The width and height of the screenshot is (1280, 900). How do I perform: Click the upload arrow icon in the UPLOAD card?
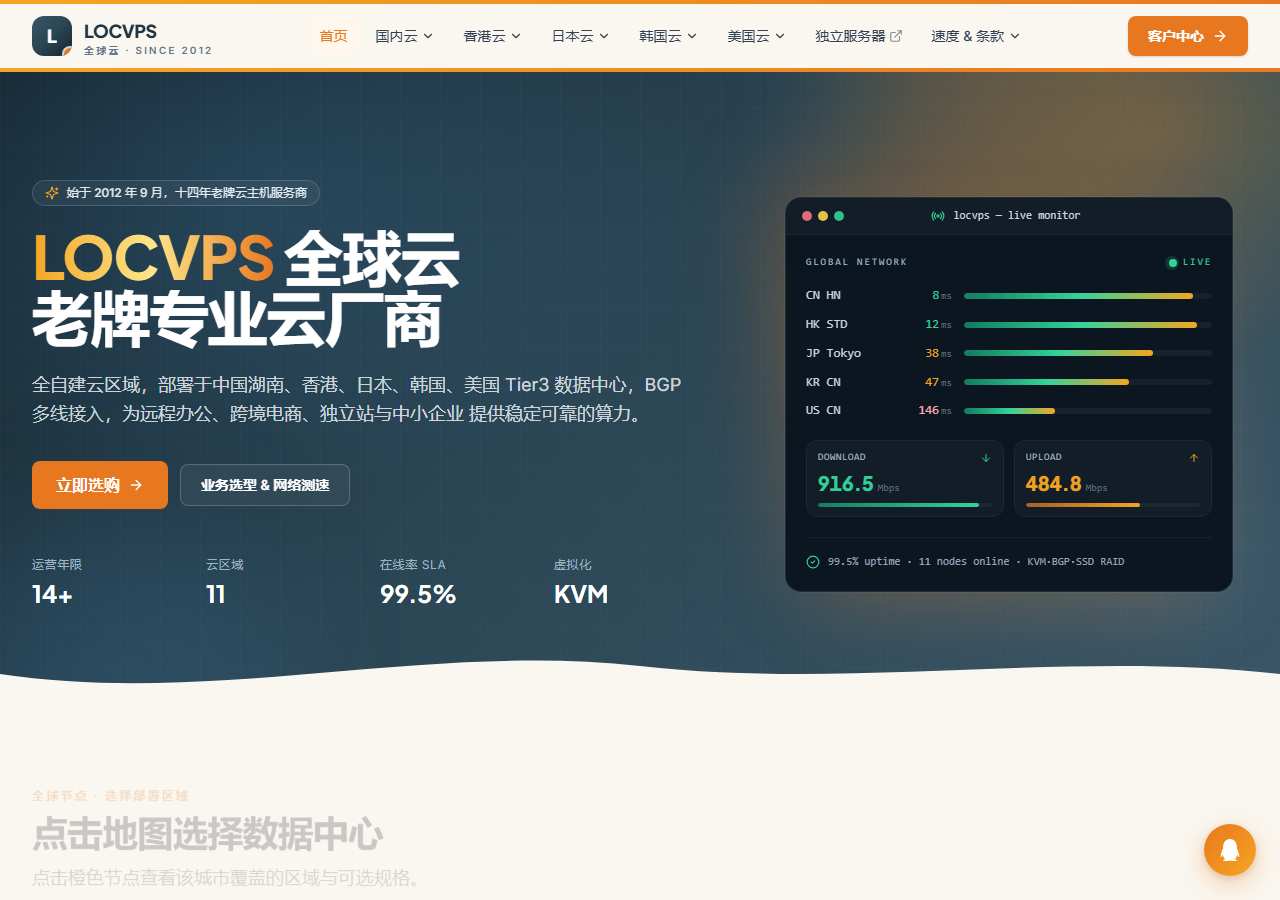1193,458
